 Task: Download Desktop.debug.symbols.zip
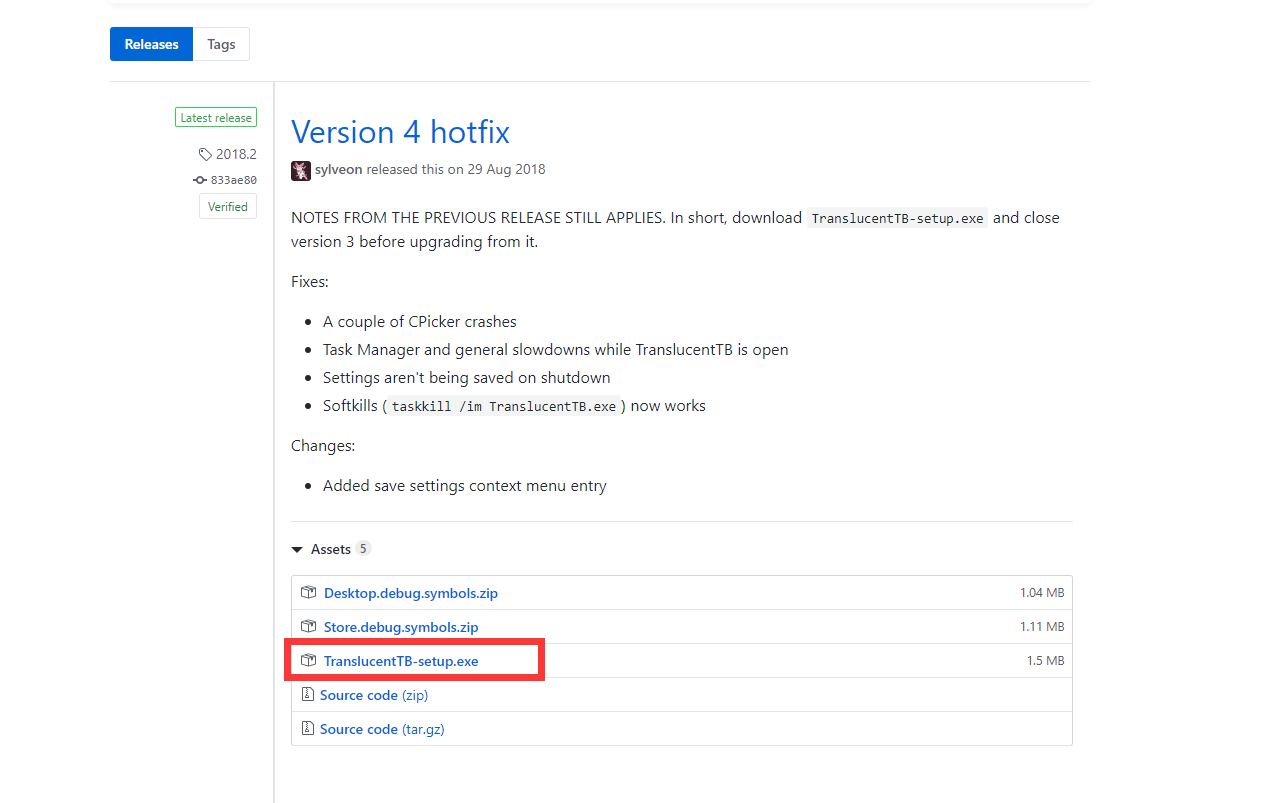tap(411, 593)
